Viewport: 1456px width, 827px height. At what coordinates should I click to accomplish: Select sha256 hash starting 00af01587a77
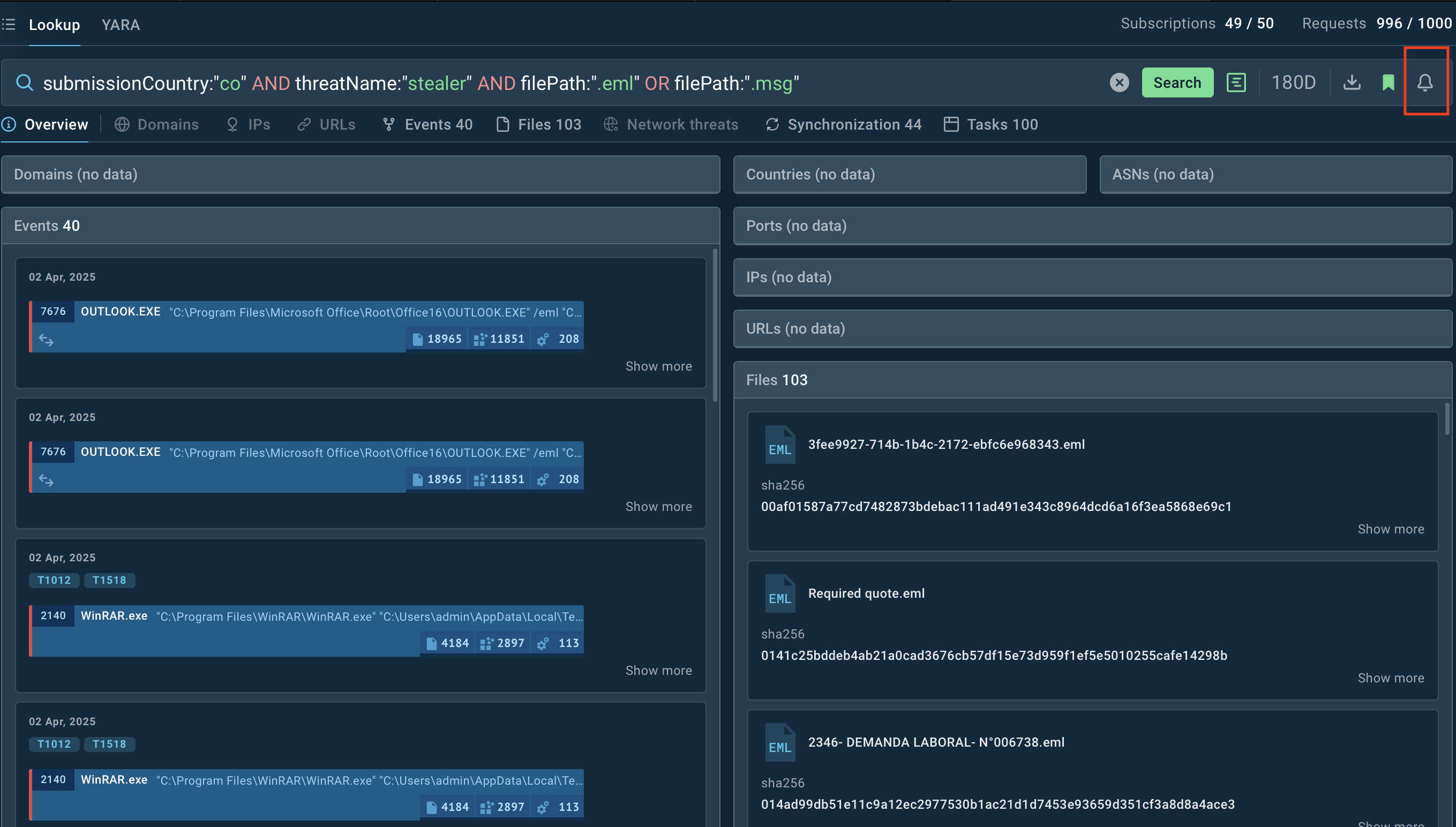pyautogui.click(x=996, y=507)
